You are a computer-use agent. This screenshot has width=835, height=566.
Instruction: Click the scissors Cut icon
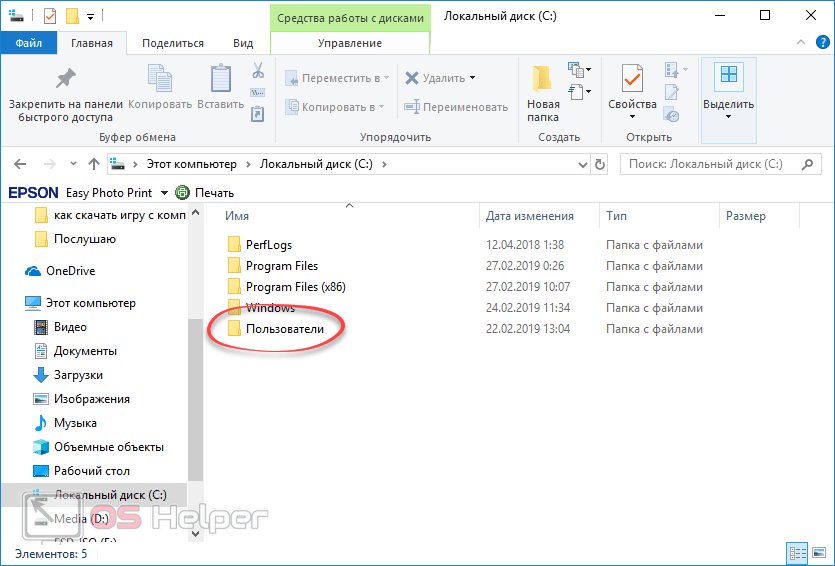(x=258, y=71)
